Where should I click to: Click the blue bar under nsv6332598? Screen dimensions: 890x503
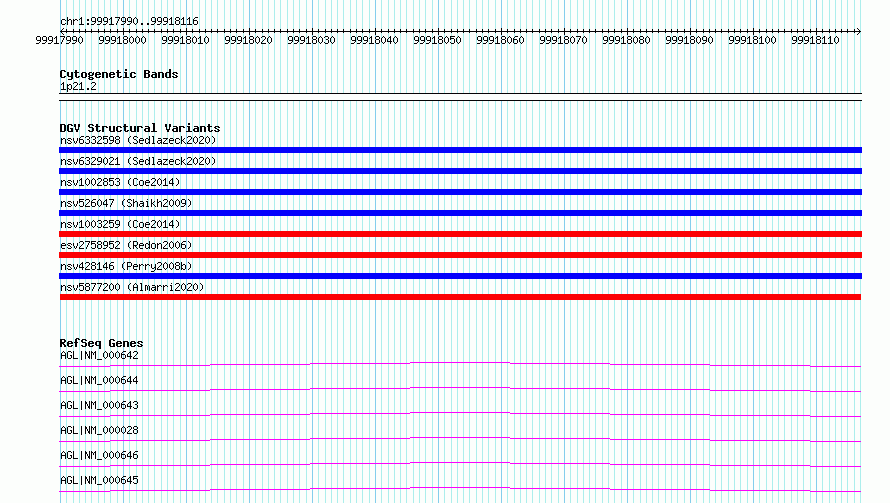[460, 150]
